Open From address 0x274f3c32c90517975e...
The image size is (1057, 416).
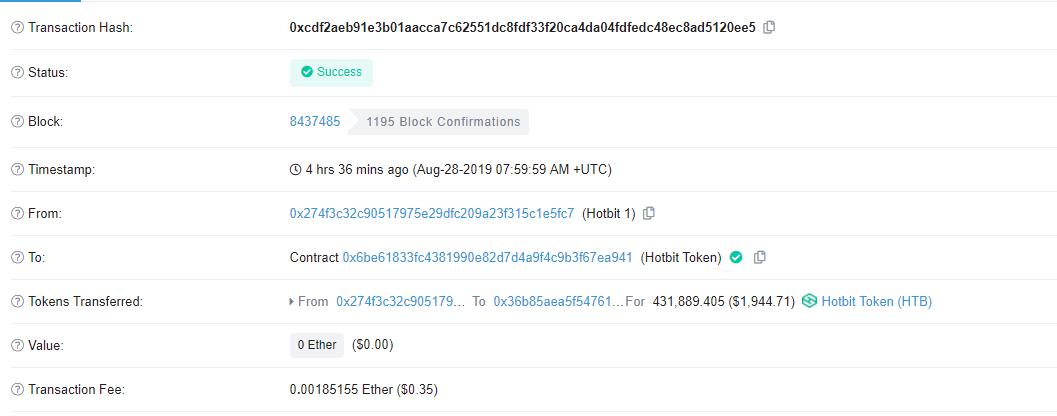[432, 213]
